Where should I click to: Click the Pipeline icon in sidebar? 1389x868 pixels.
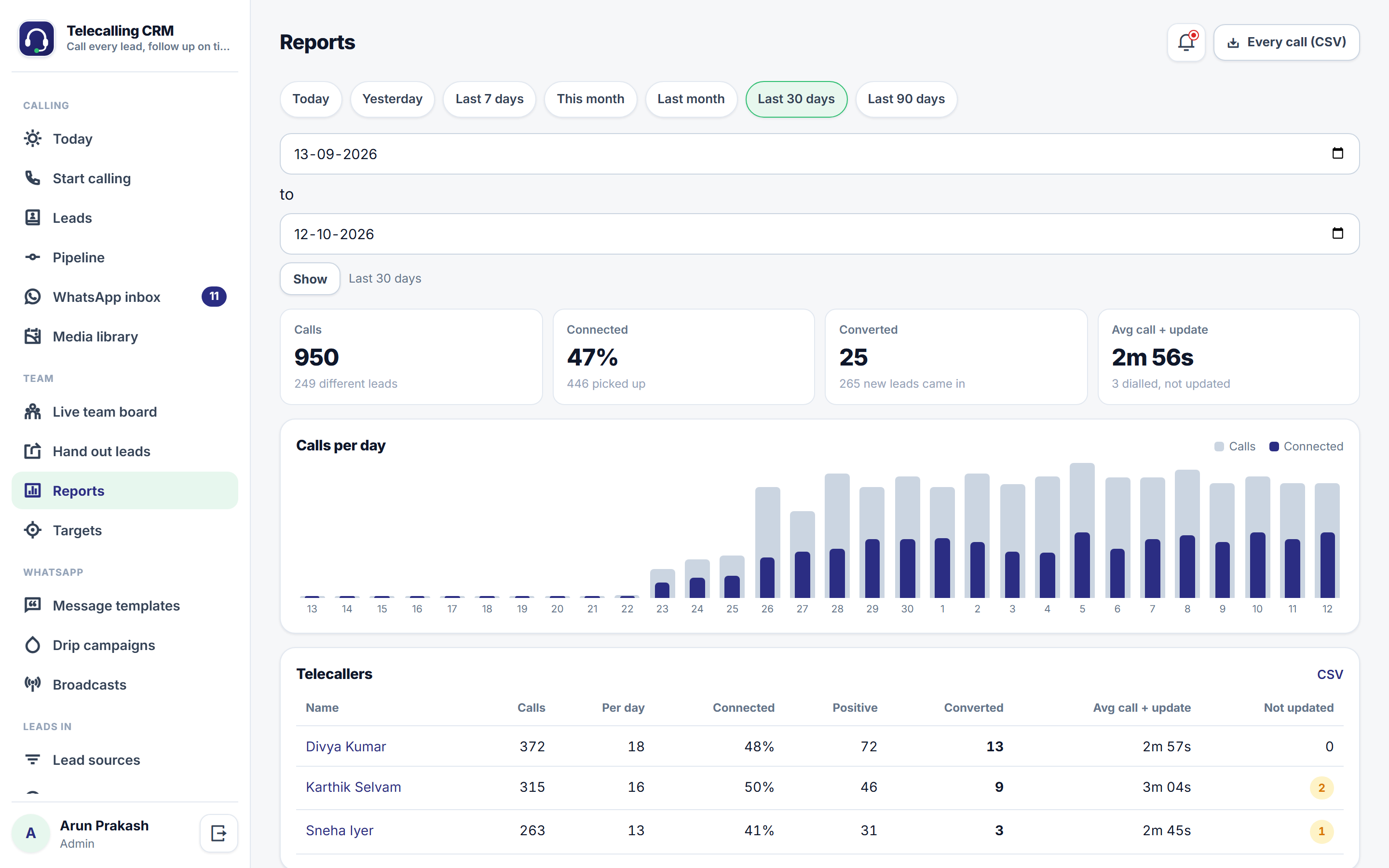tap(33, 257)
